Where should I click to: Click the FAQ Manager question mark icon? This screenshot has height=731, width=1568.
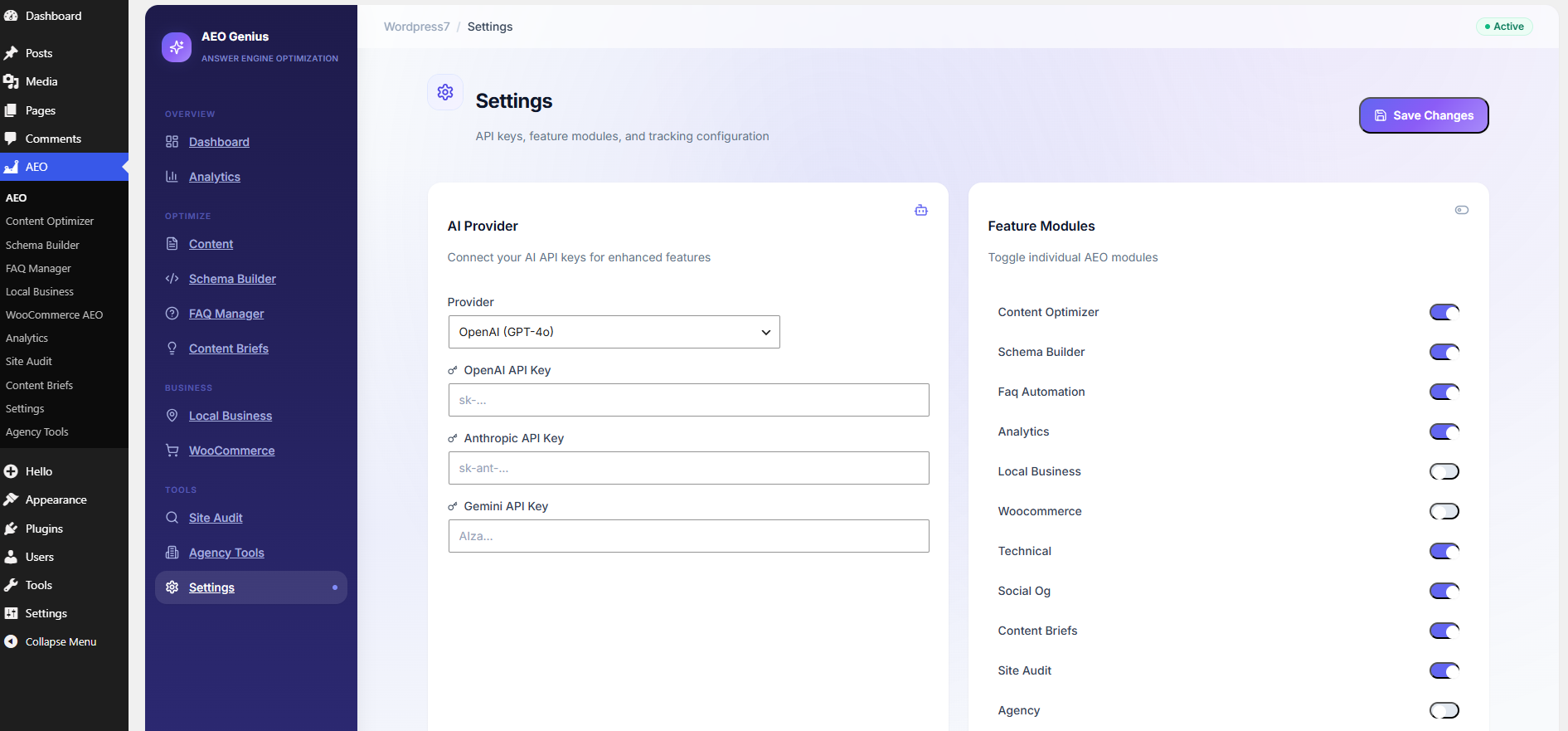click(172, 314)
